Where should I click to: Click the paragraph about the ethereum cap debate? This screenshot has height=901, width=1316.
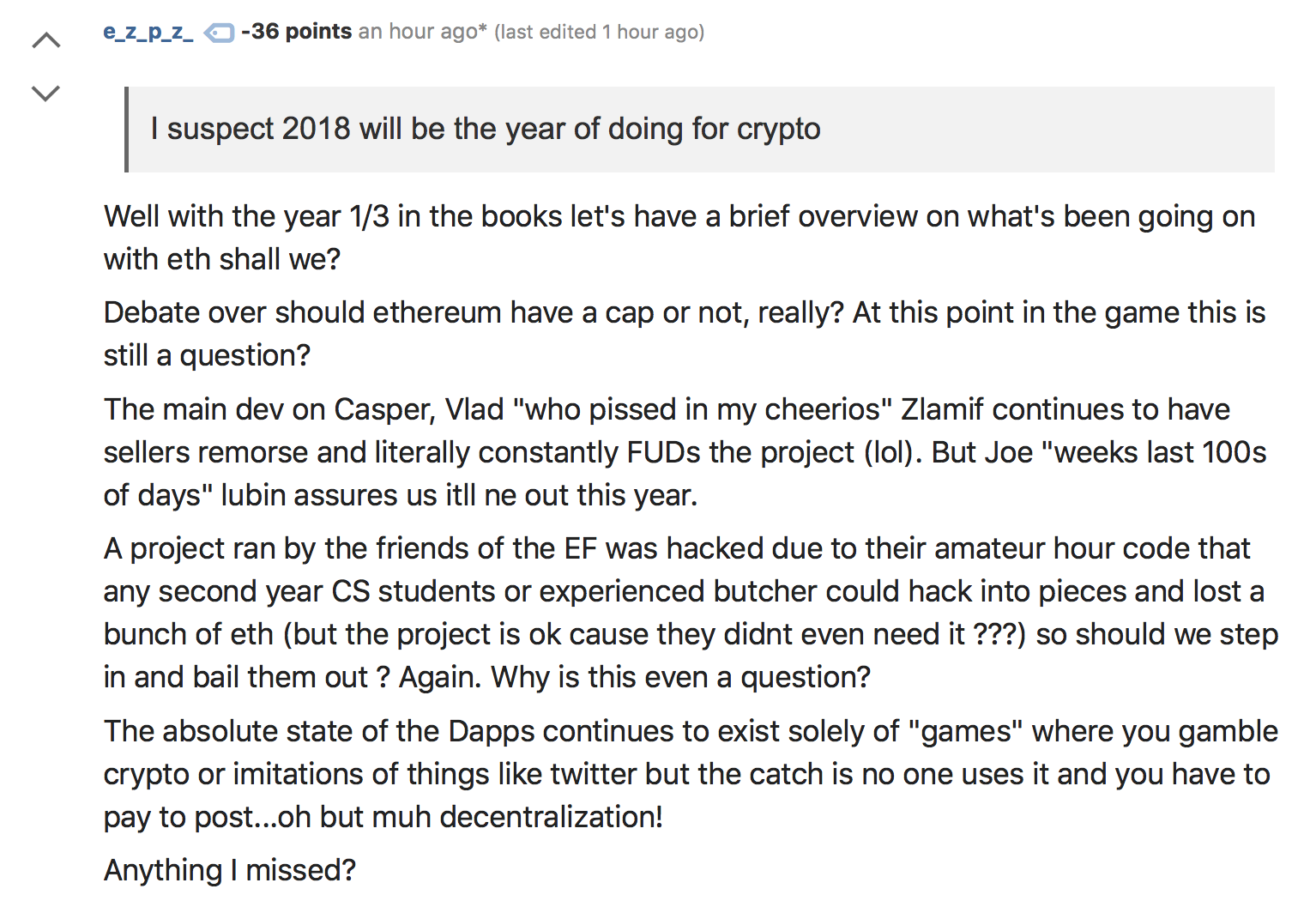pyautogui.click(x=685, y=334)
